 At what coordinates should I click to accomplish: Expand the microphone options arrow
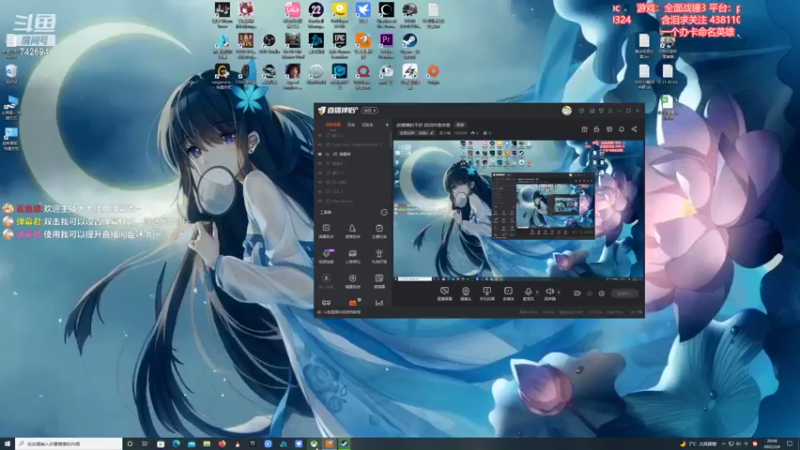(x=537, y=292)
